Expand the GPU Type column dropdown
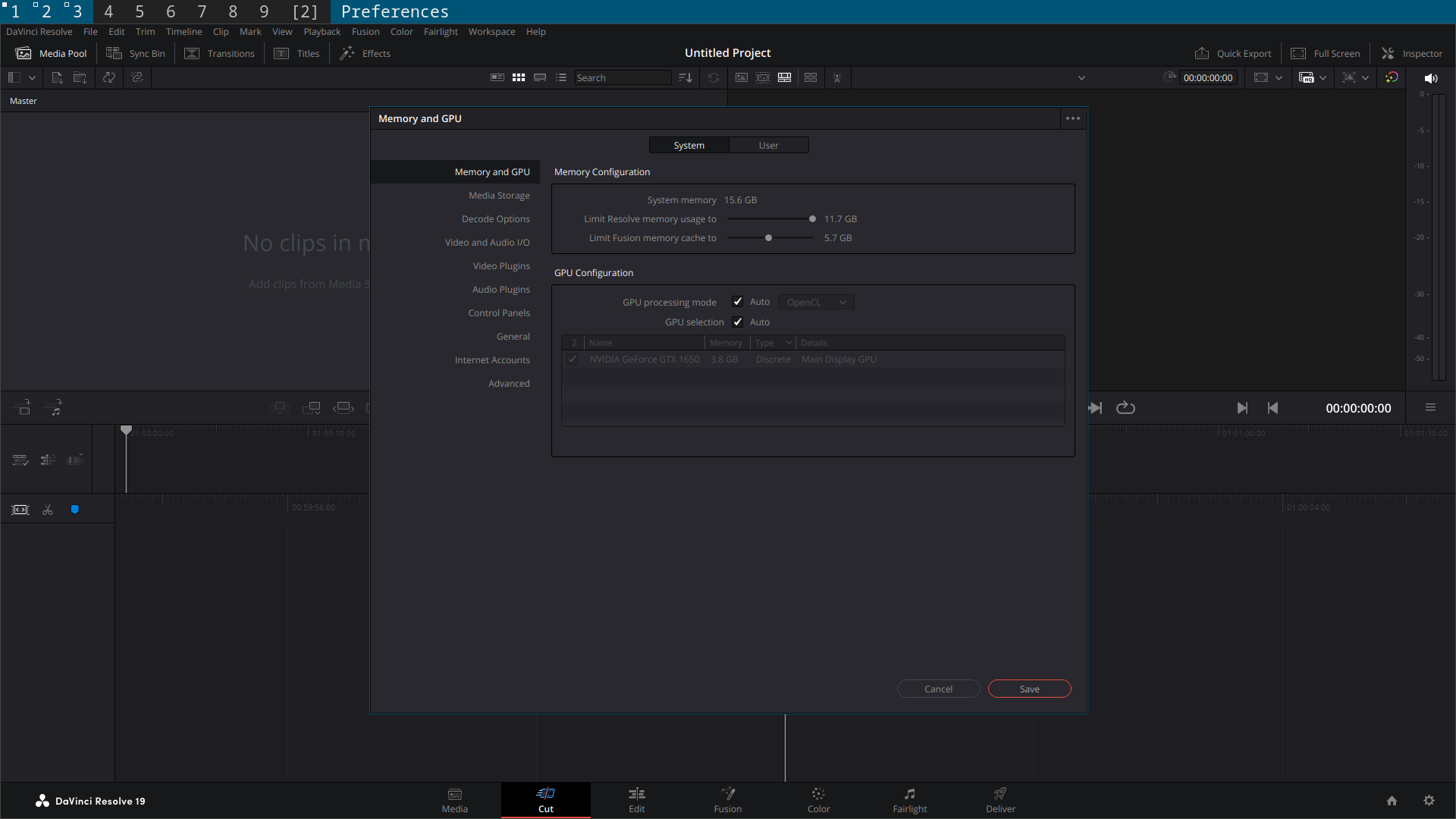This screenshot has width=1456, height=819. pos(789,343)
